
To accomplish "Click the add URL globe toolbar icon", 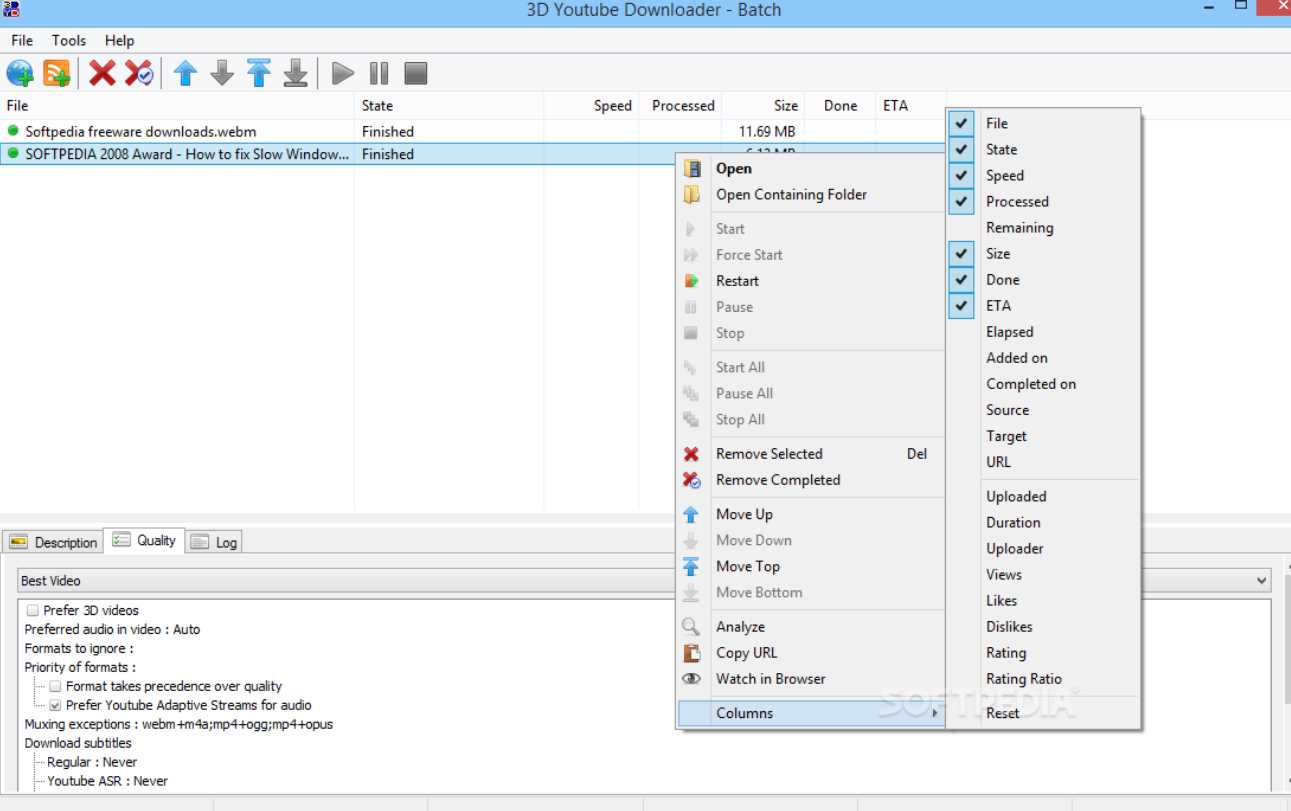I will (x=20, y=73).
